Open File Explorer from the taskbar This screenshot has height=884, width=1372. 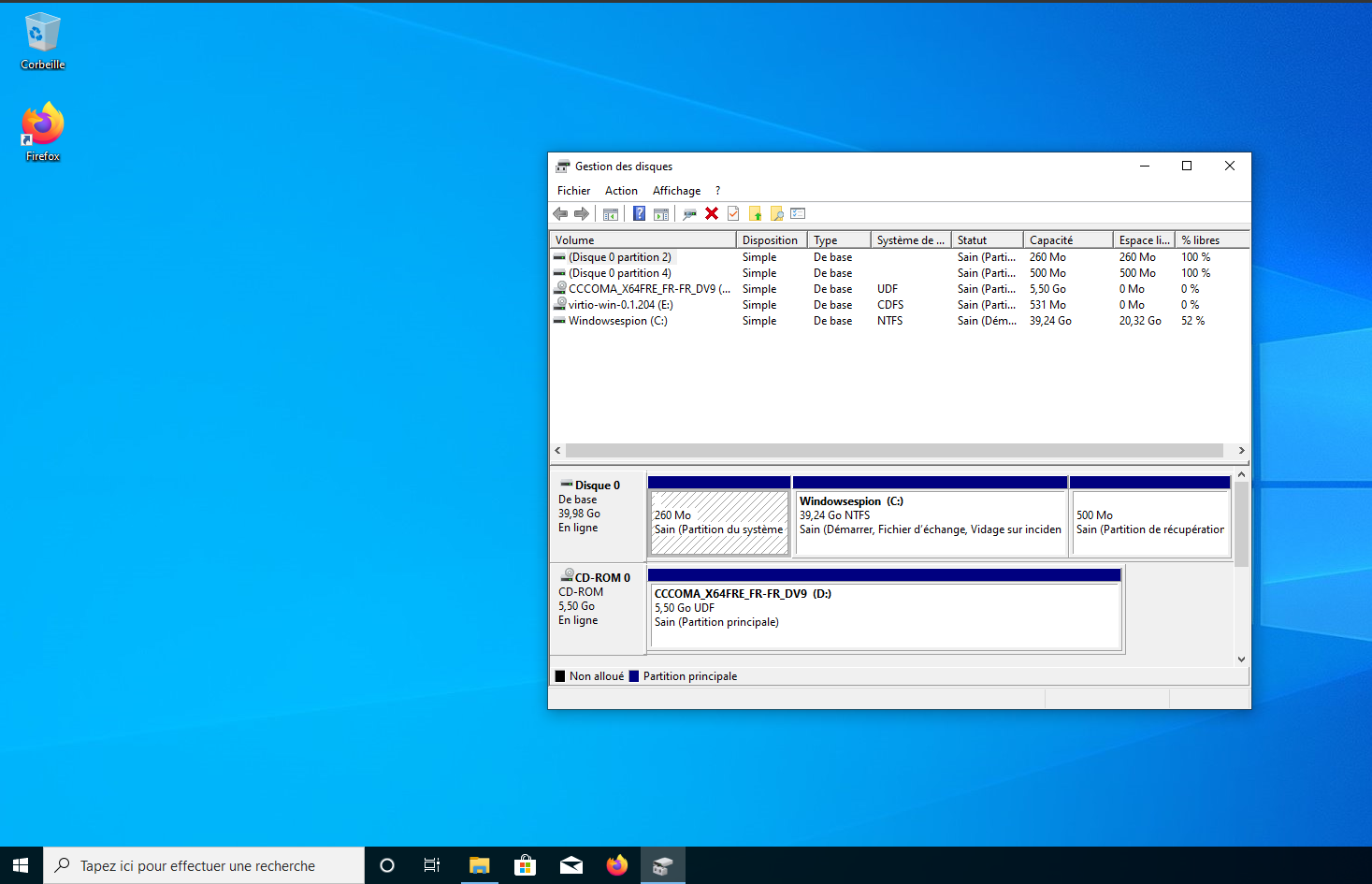[x=479, y=865]
